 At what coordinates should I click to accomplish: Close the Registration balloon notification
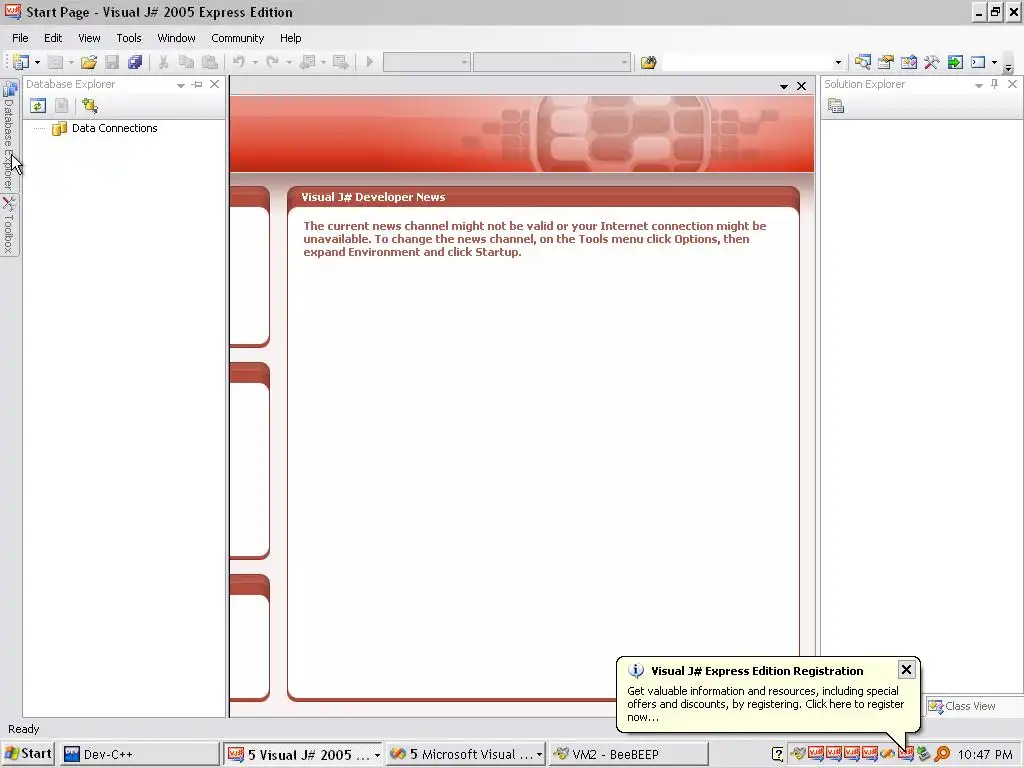click(x=906, y=669)
